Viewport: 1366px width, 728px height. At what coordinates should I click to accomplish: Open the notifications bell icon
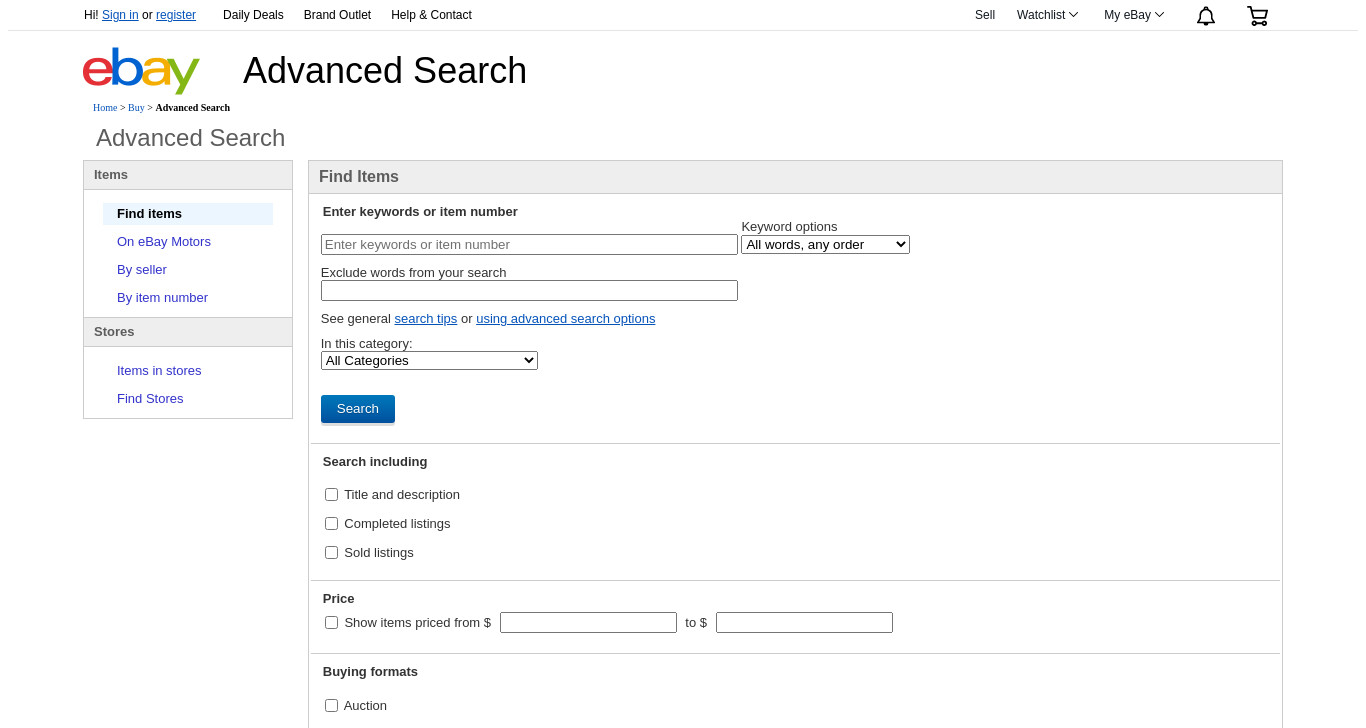tap(1206, 16)
